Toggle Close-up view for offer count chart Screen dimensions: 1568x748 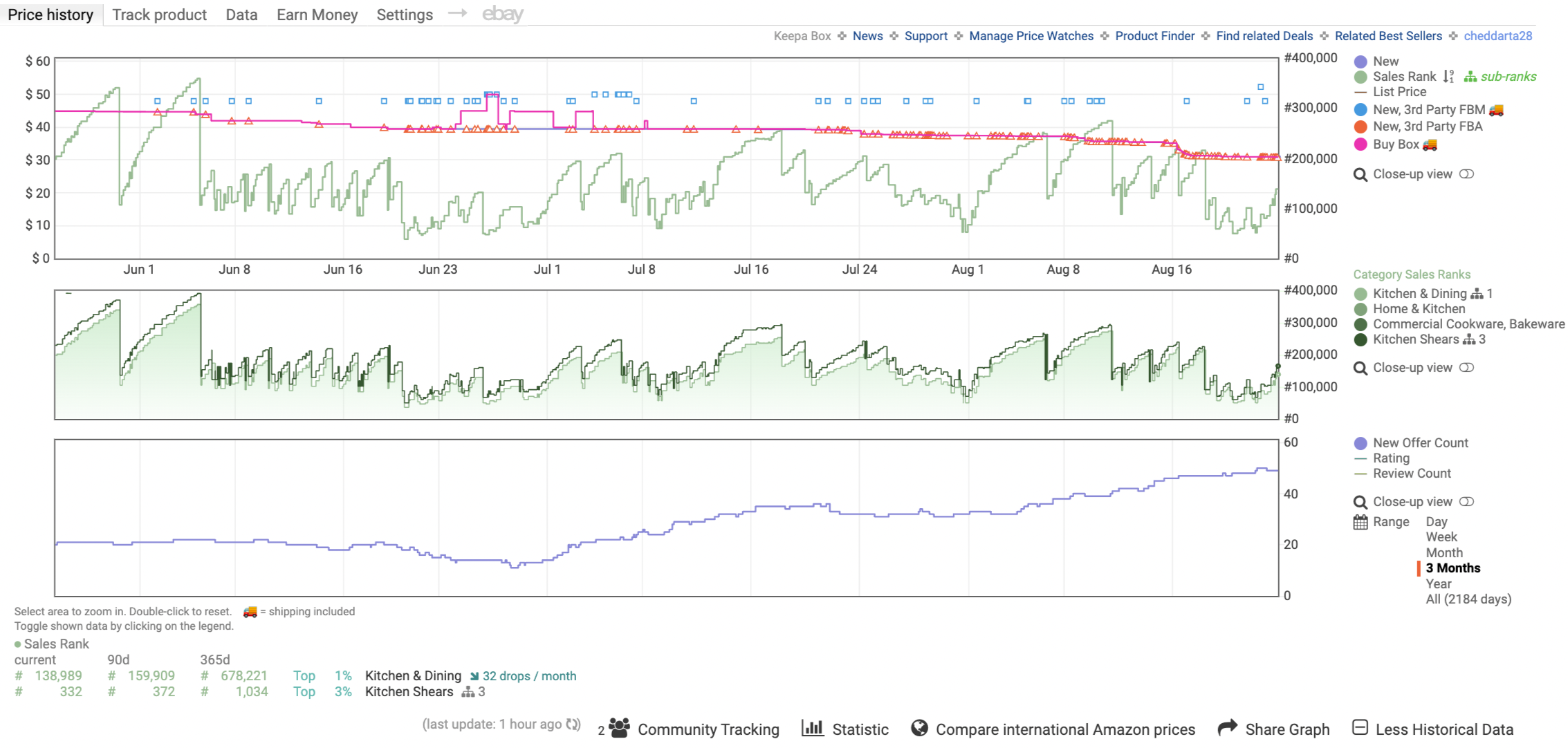click(x=1466, y=502)
